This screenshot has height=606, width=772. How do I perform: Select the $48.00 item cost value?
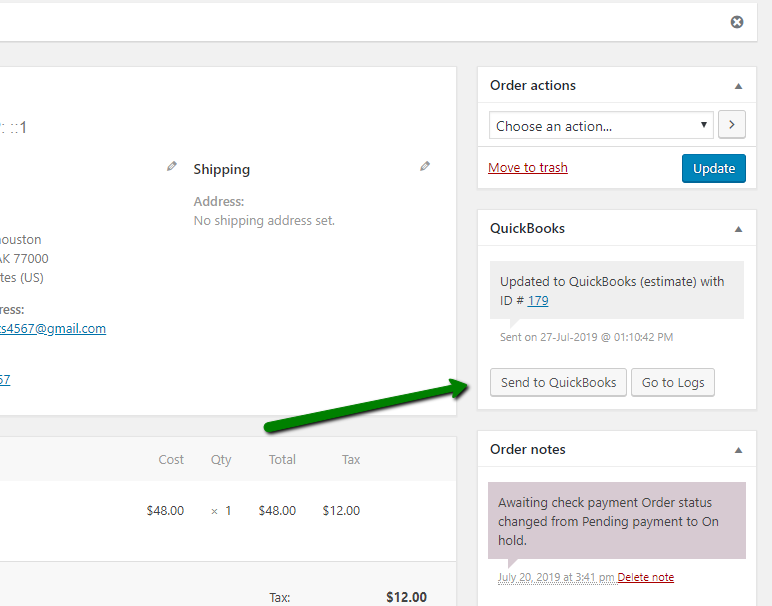(x=165, y=510)
